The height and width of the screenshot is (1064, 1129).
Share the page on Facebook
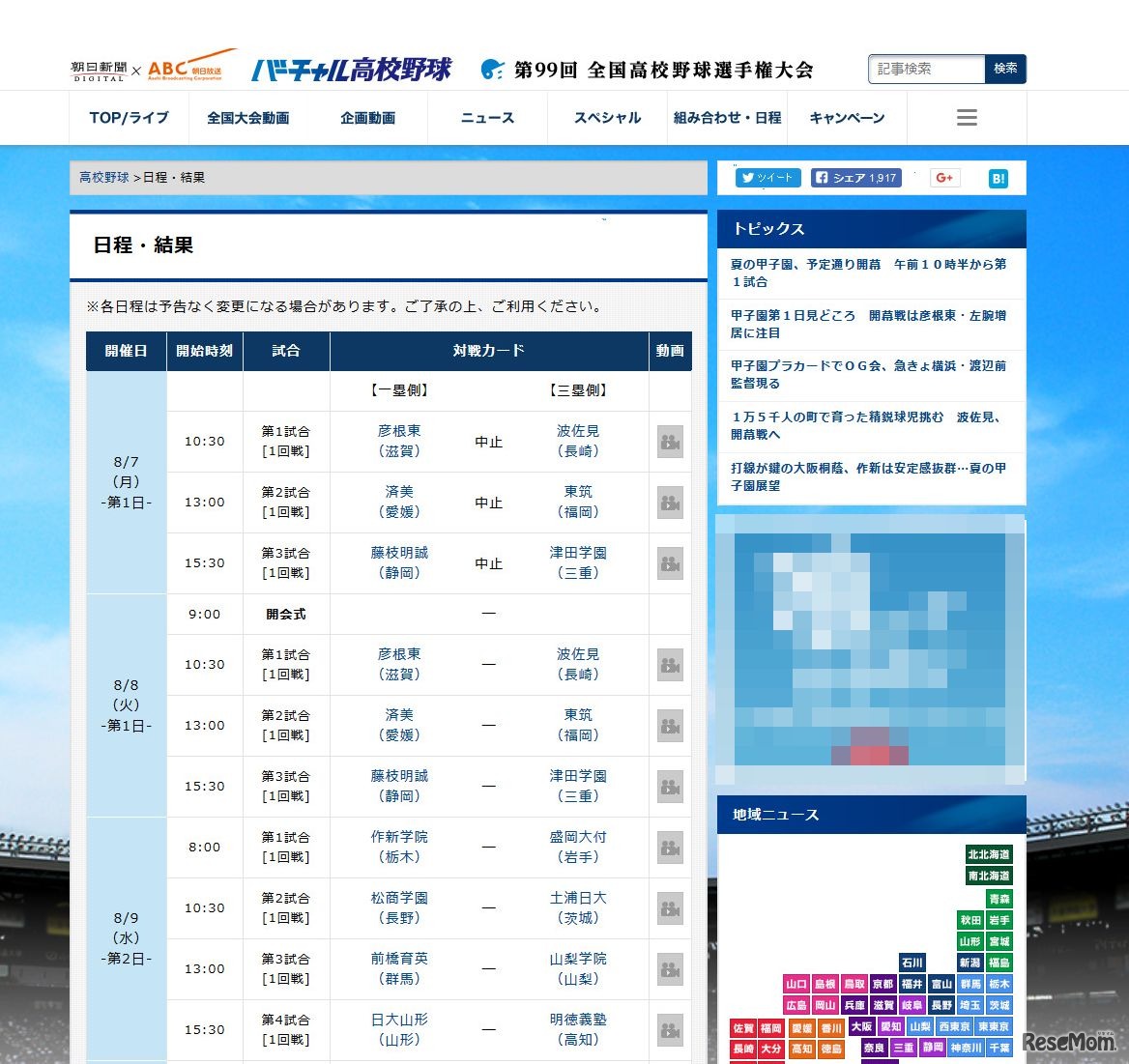[x=856, y=178]
